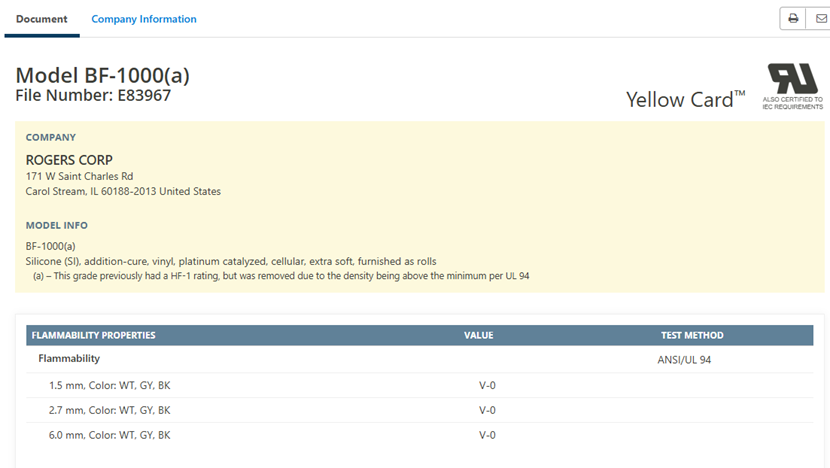Click the ANSI/UL 94 test method cell
This screenshot has width=830, height=468.
[691, 359]
